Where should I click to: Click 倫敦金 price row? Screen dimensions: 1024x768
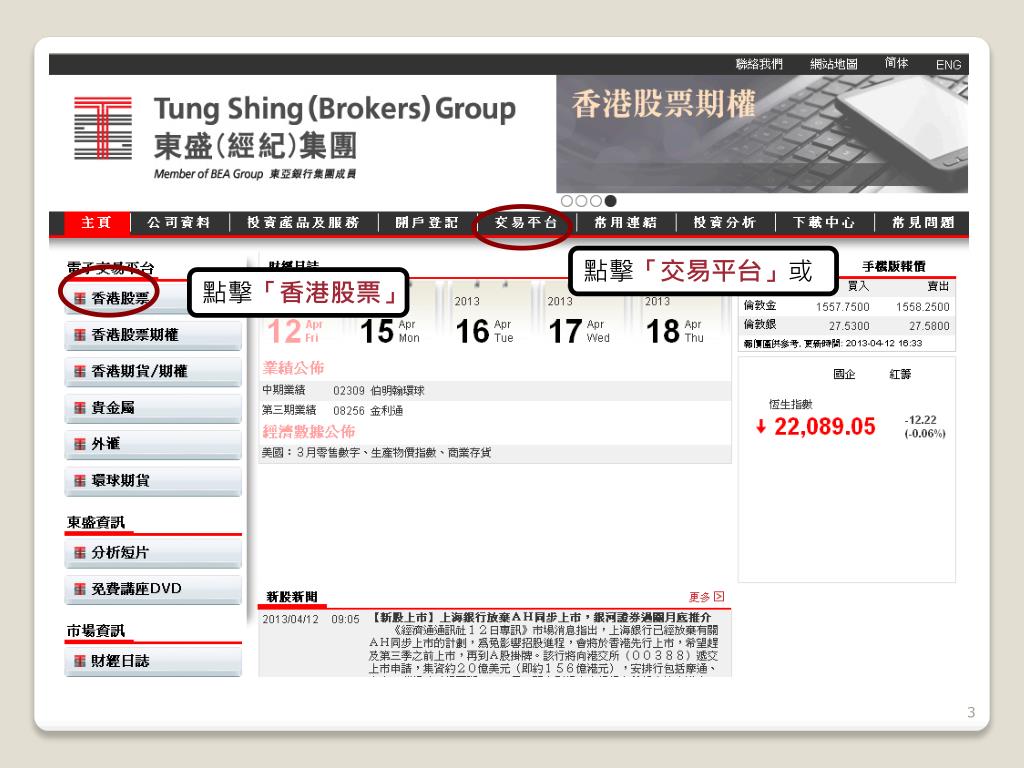846,306
